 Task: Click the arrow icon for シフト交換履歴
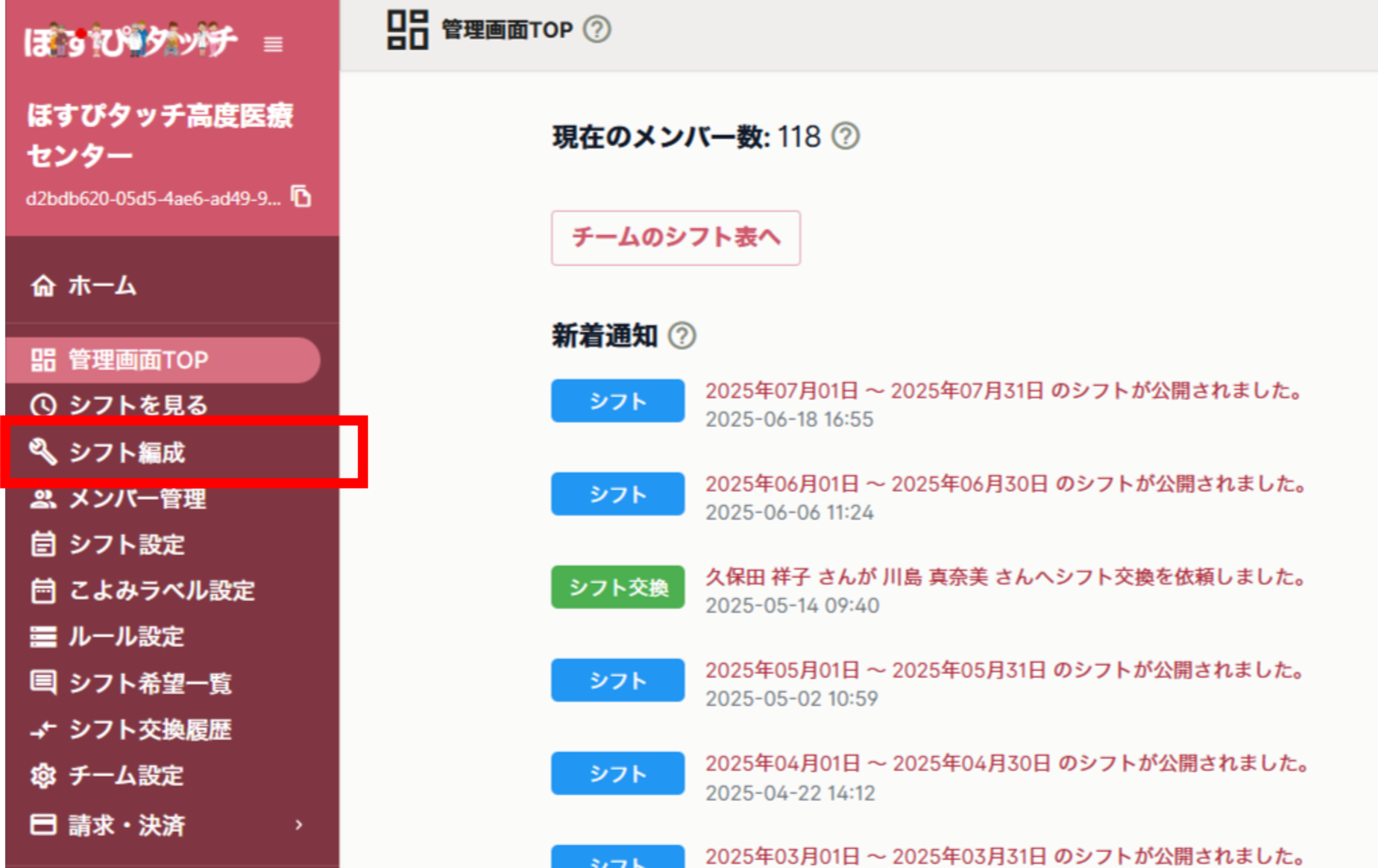[43, 730]
